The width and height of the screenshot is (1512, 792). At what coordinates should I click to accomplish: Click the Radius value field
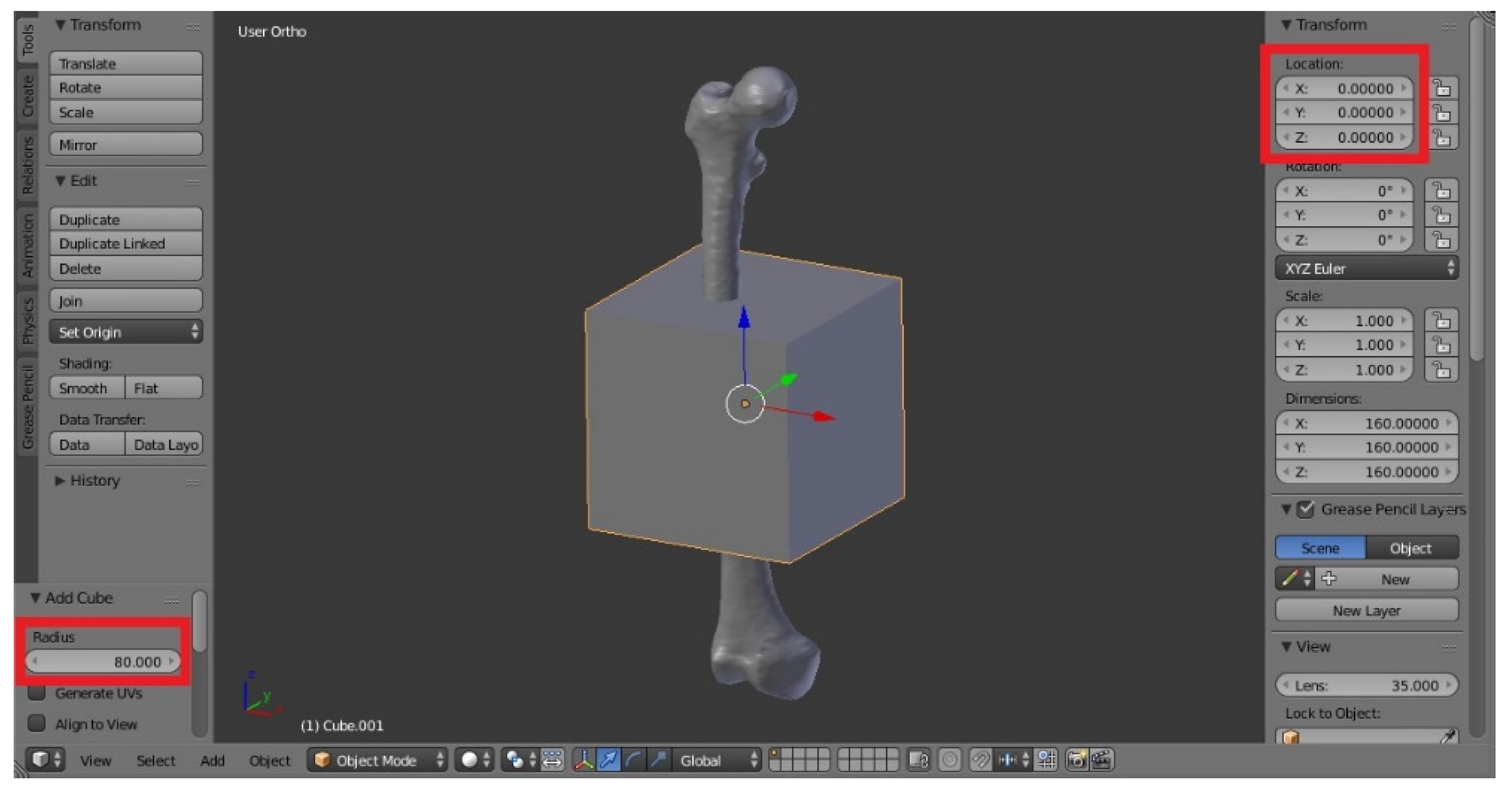[103, 662]
